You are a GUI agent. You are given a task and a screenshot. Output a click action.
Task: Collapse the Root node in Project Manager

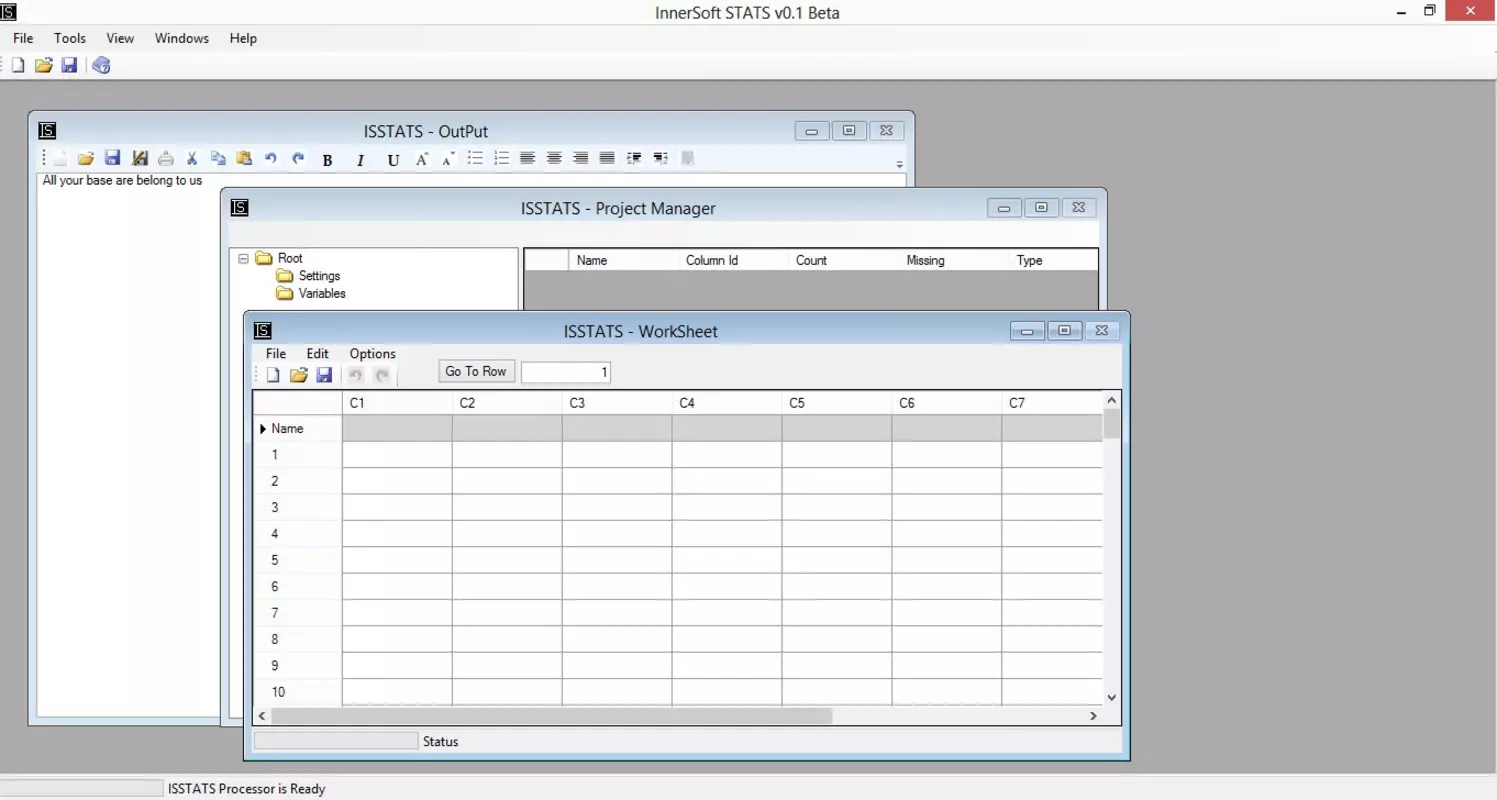243,258
